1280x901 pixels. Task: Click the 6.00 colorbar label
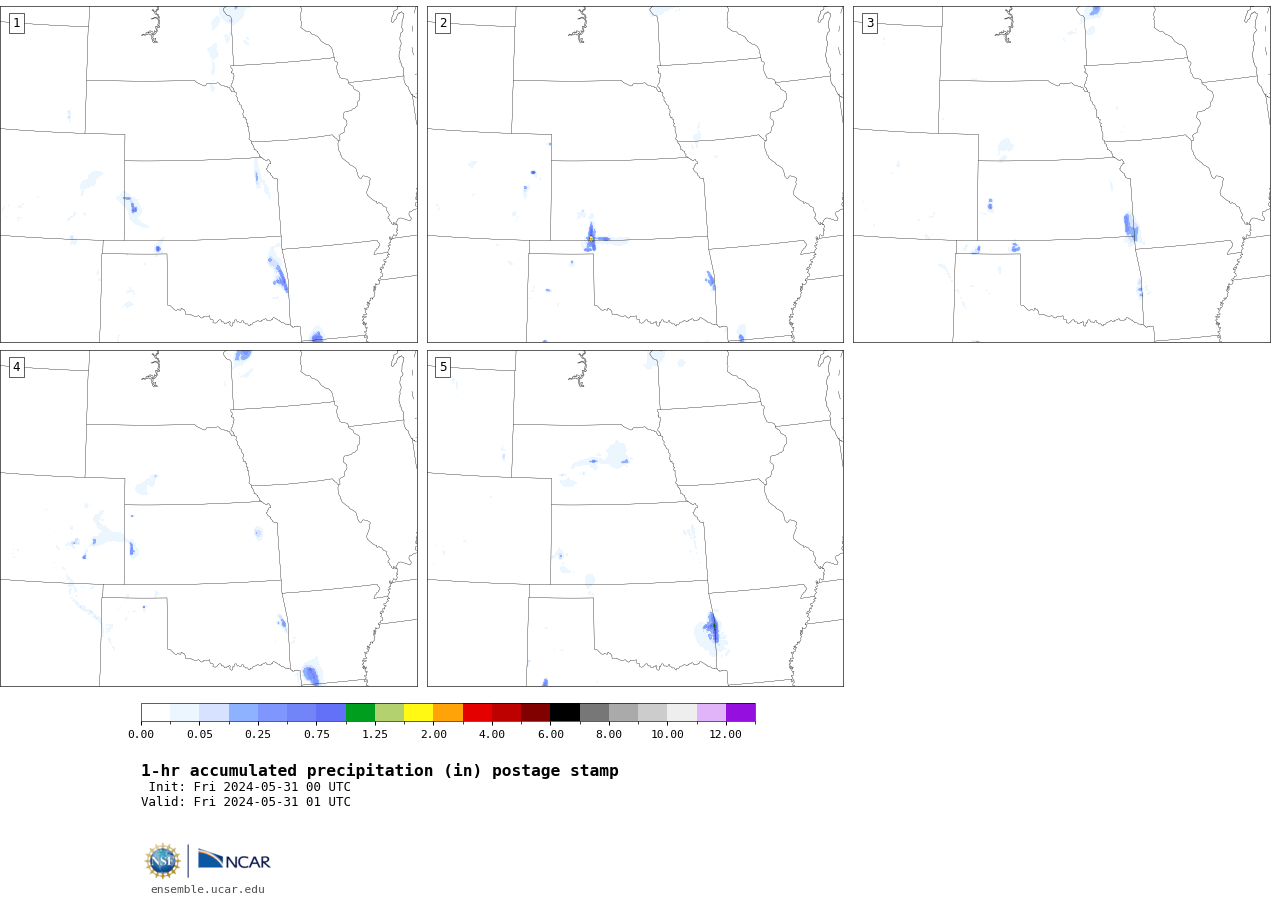[550, 735]
